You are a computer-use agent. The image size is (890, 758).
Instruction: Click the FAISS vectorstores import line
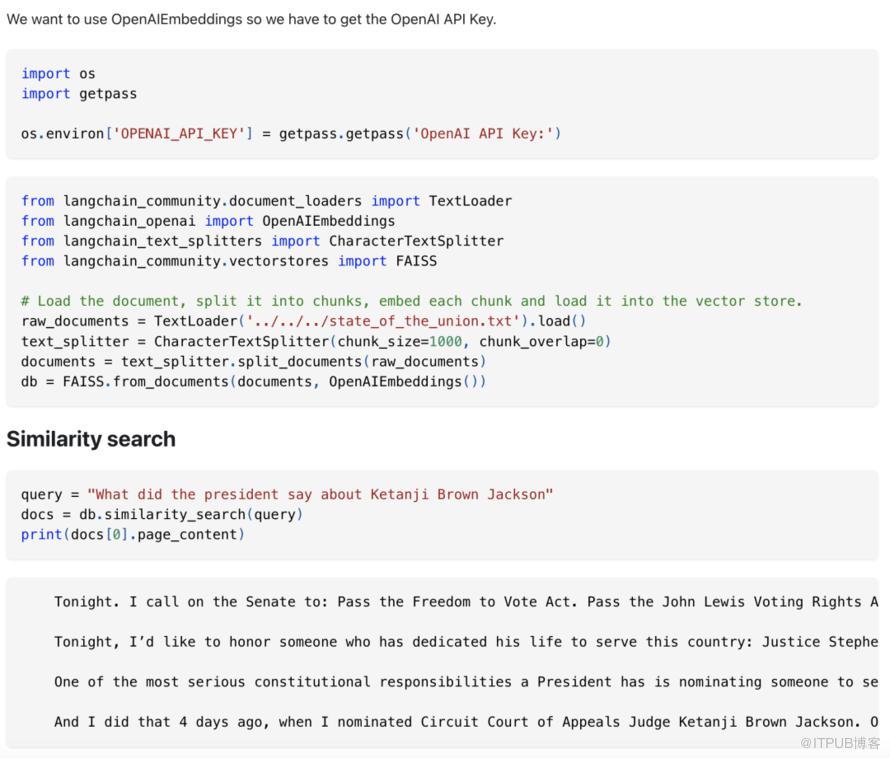coord(229,261)
